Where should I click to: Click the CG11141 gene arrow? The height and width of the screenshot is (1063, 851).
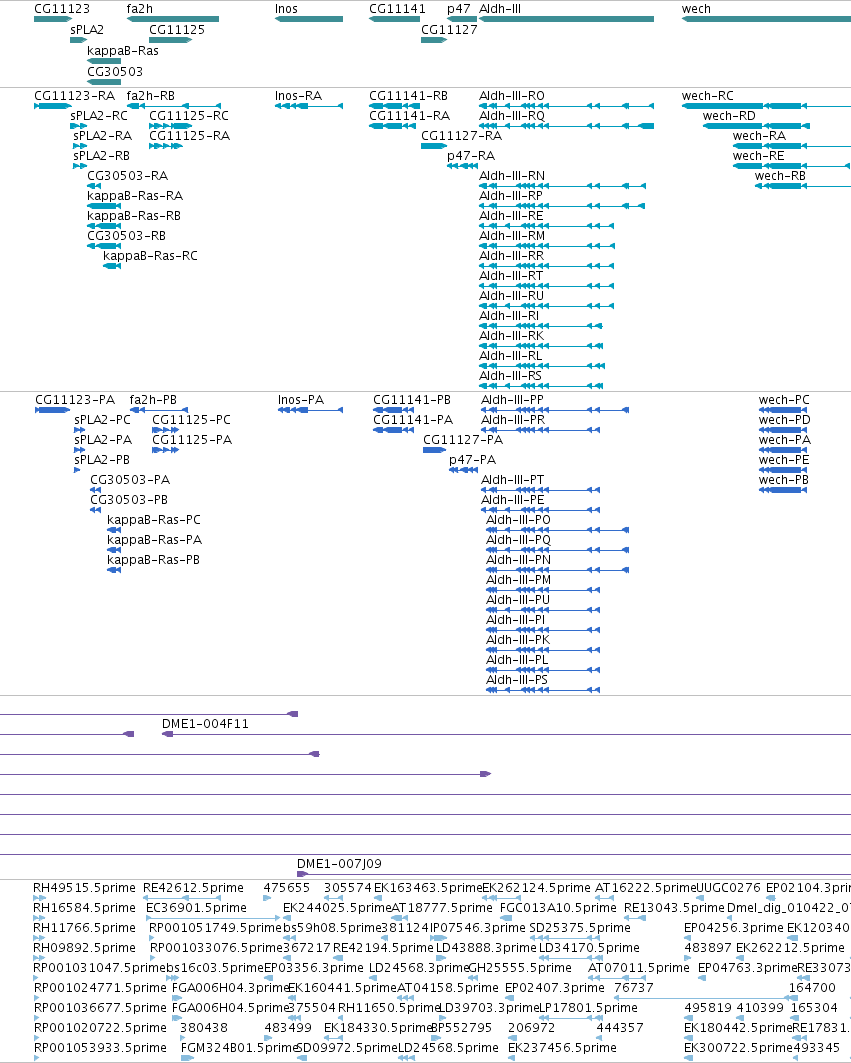point(395,19)
